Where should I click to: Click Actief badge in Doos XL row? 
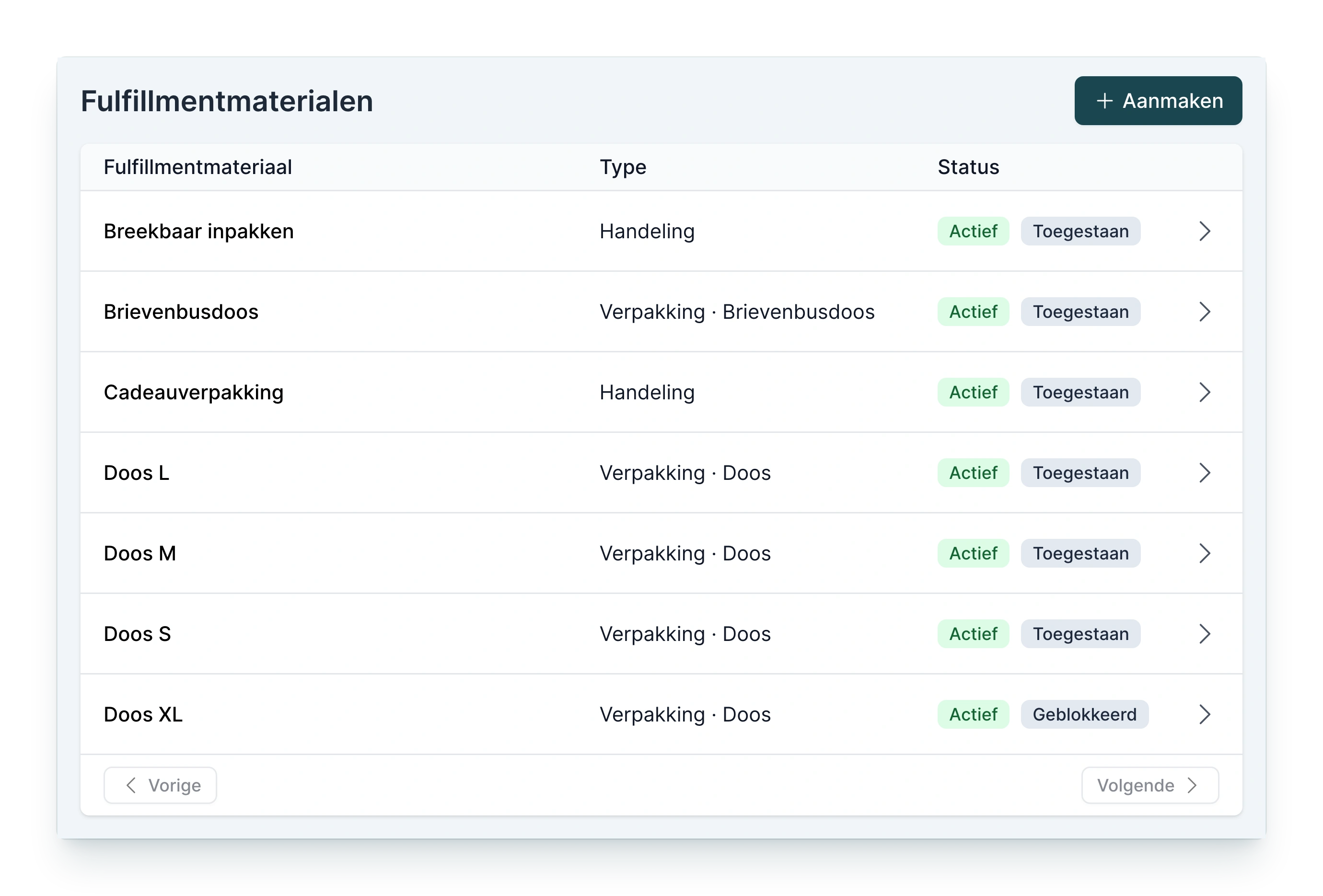click(973, 714)
